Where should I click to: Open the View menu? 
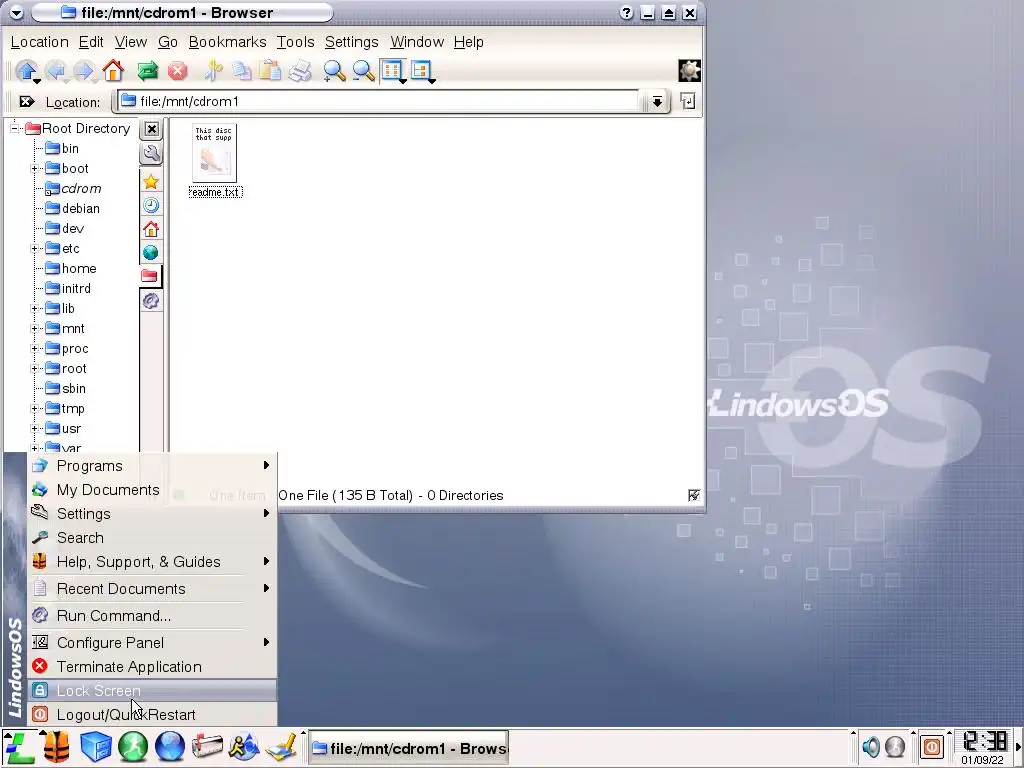tap(131, 42)
